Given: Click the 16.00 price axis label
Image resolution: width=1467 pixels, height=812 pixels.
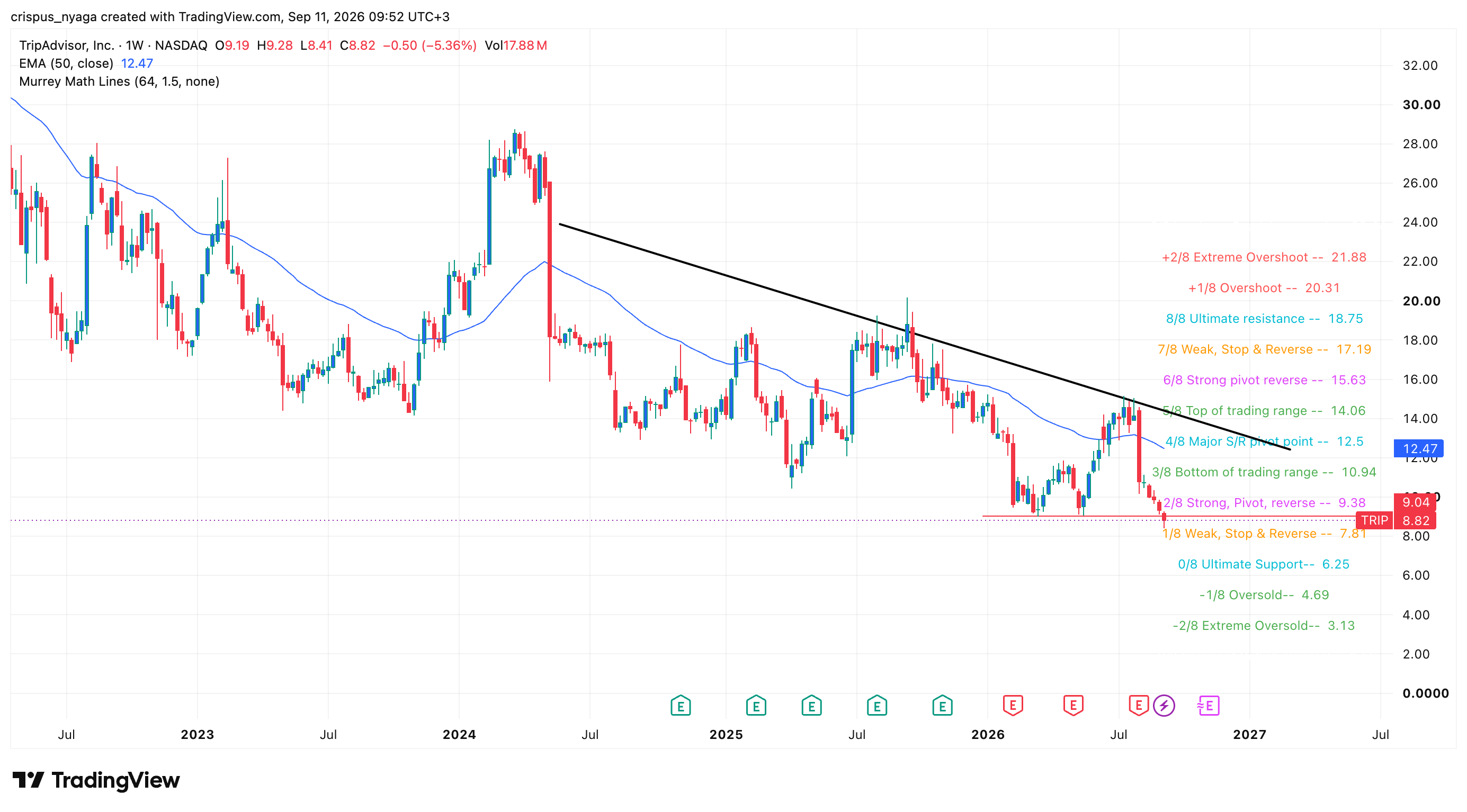Looking at the screenshot, I should tap(1420, 380).
